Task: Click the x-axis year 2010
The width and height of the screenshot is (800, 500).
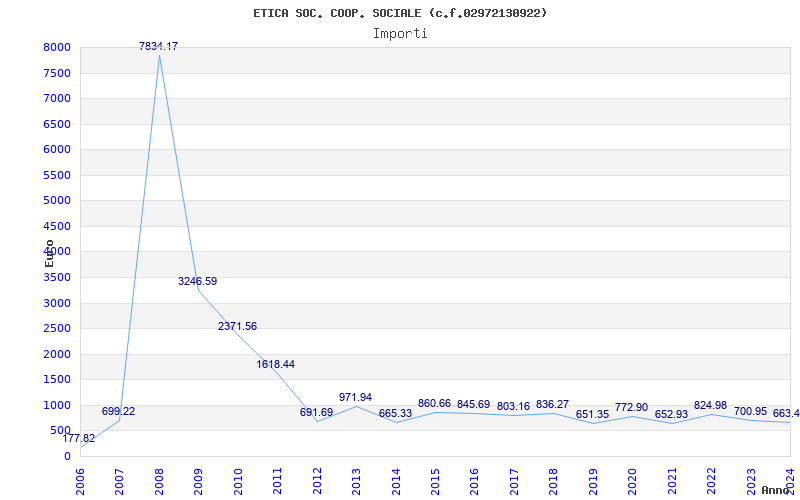Action: [x=238, y=482]
